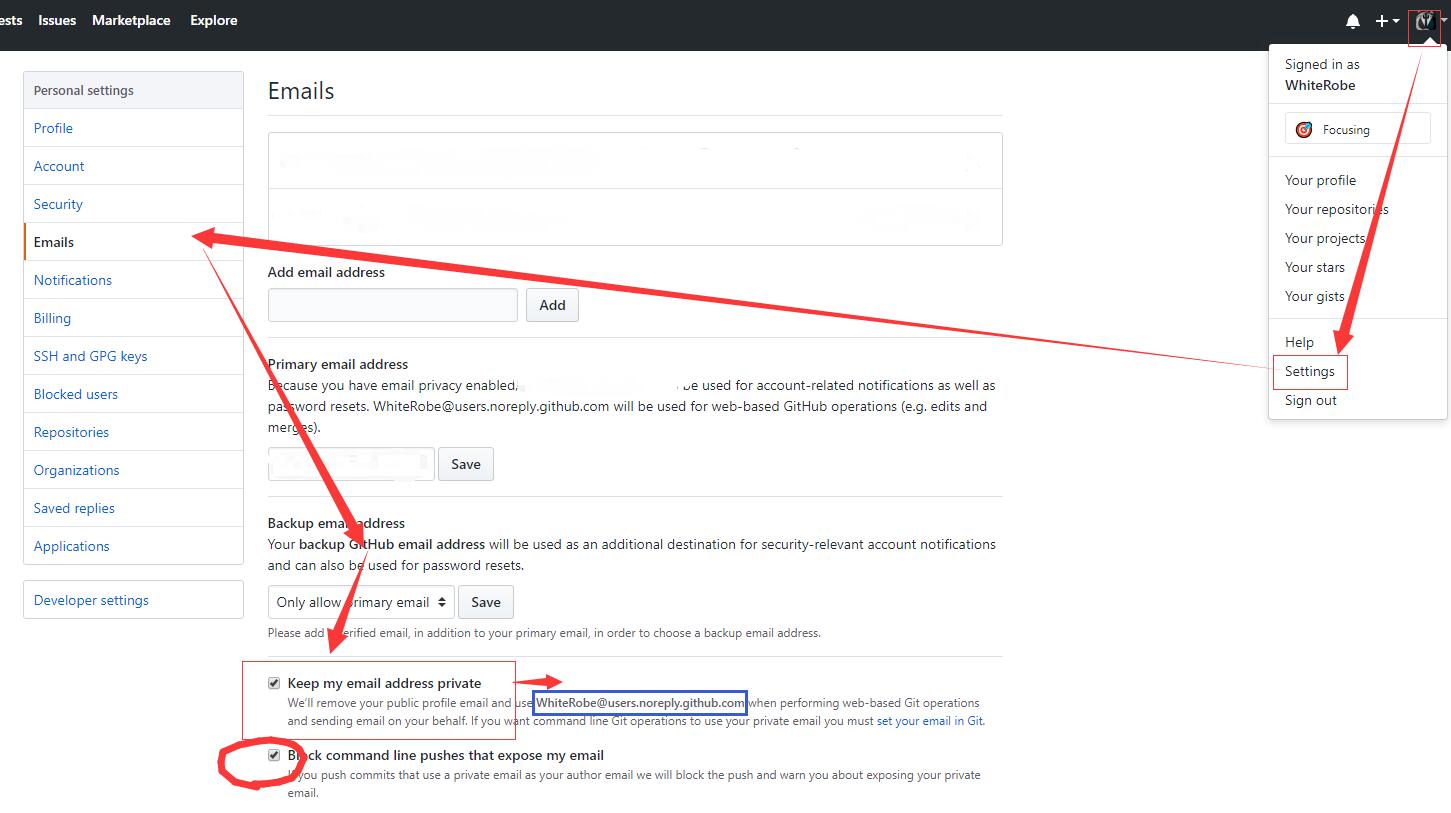Open Issues in top navigation
Image resolution: width=1451 pixels, height=813 pixels.
[57, 20]
